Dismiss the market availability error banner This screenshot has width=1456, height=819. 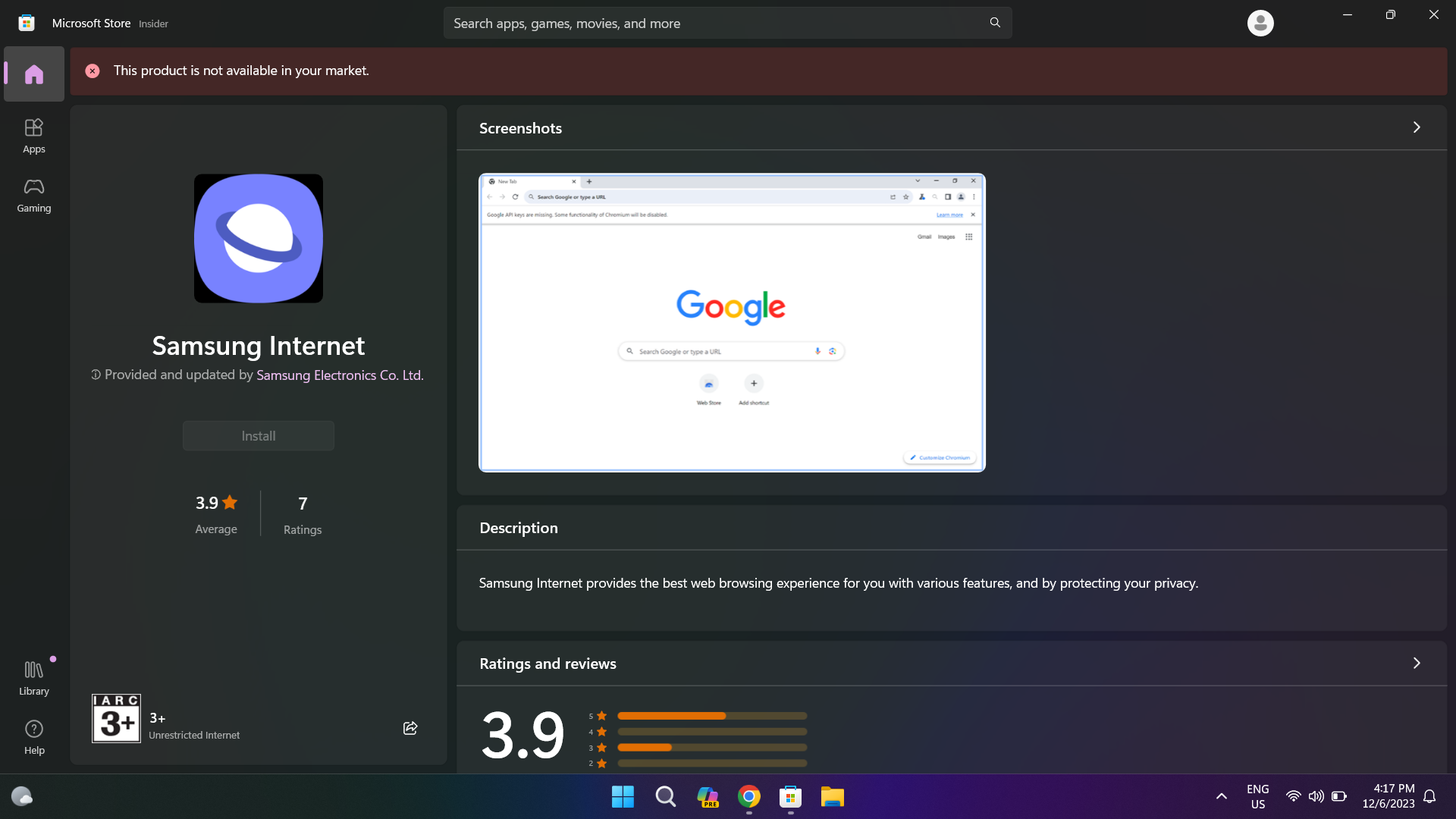click(x=92, y=71)
